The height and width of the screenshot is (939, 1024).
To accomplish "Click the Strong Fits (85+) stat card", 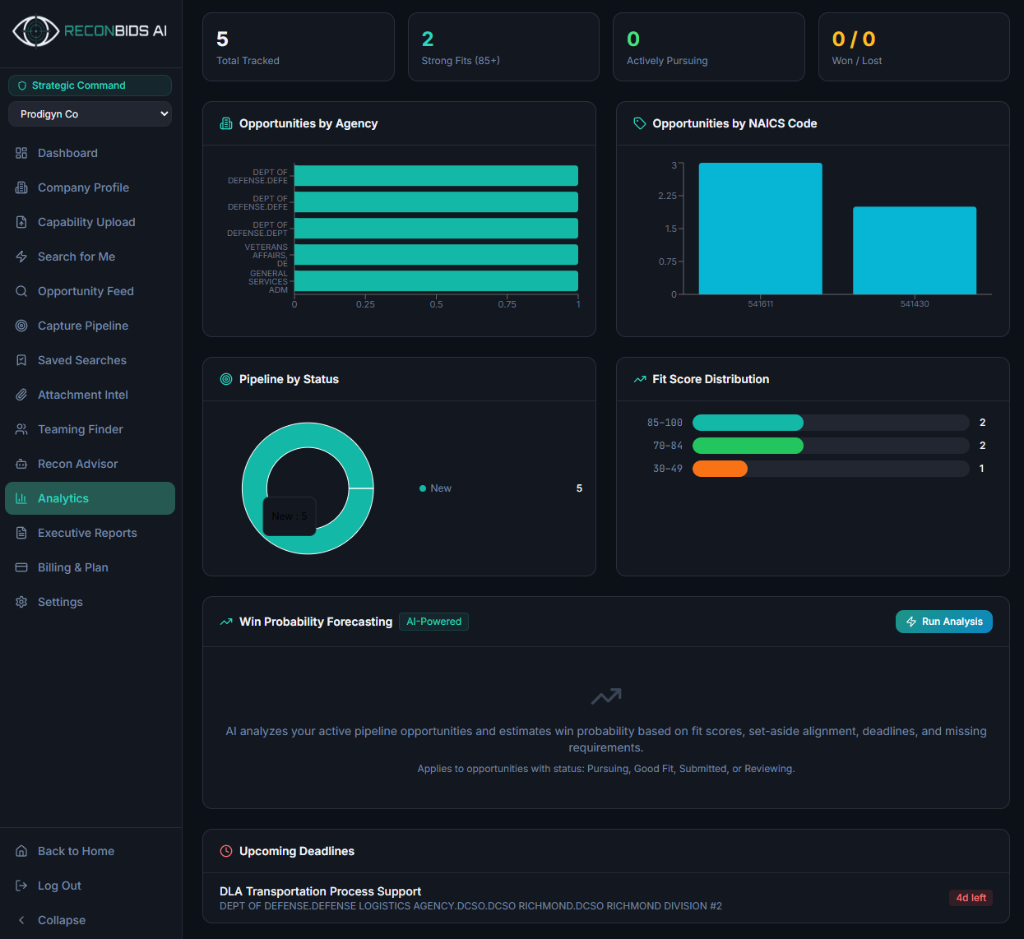I will (504, 47).
